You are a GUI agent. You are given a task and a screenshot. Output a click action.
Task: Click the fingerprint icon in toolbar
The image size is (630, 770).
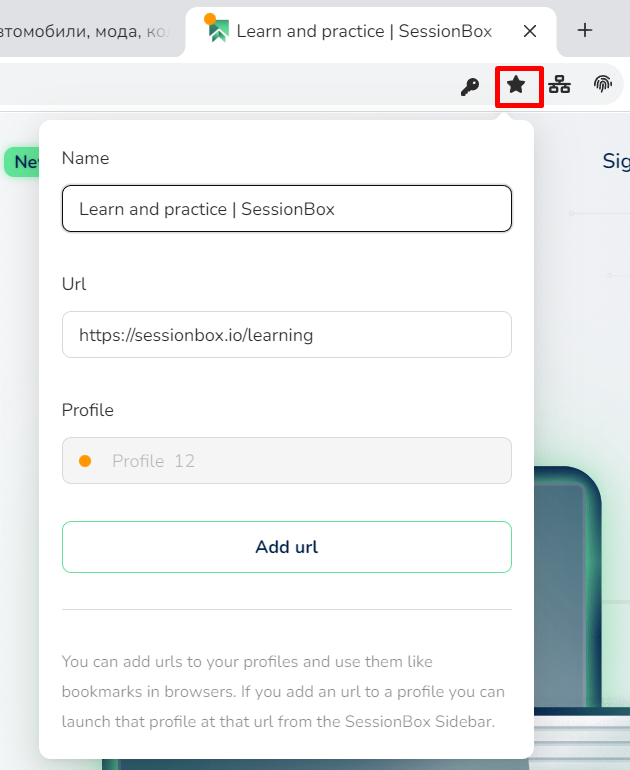click(x=603, y=84)
